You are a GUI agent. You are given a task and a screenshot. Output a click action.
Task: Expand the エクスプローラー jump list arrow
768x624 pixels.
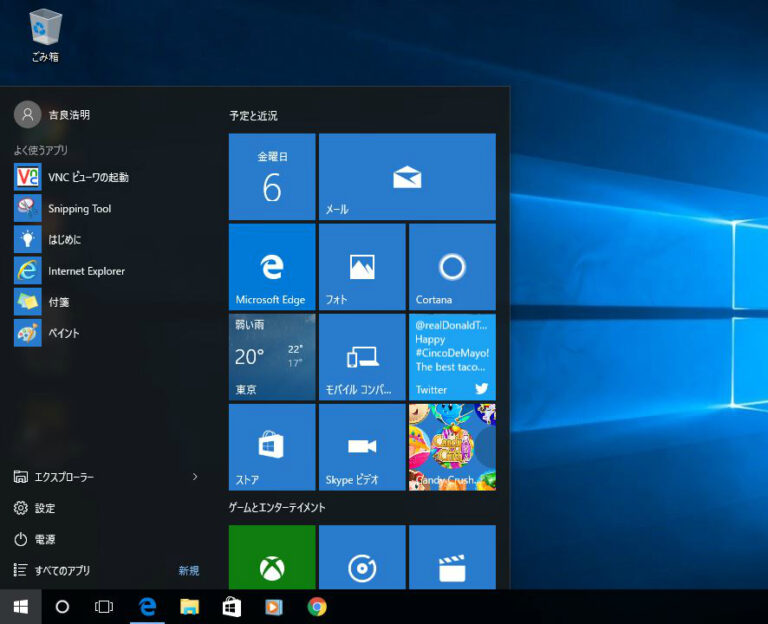point(195,477)
